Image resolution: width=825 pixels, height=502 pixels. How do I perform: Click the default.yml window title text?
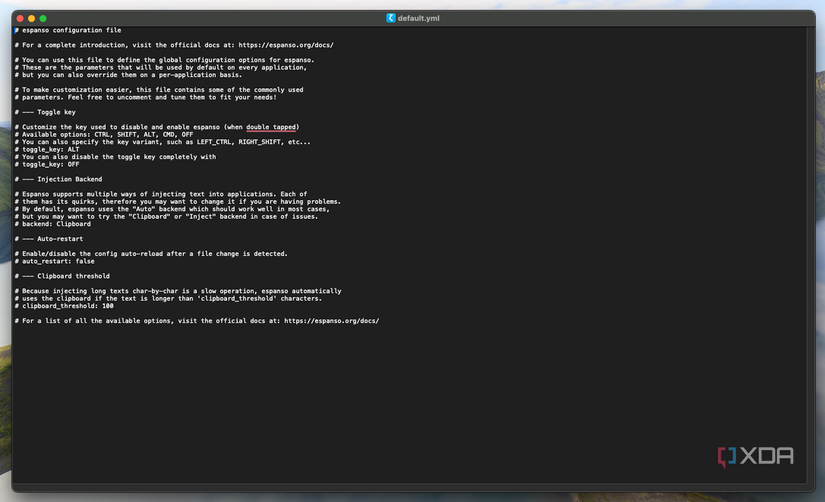click(418, 18)
